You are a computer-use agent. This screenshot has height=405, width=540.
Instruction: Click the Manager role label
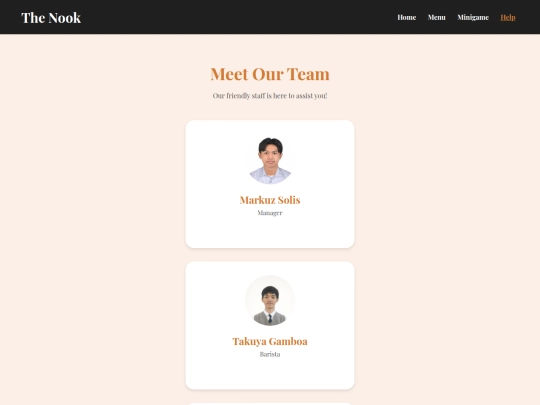[x=270, y=213]
